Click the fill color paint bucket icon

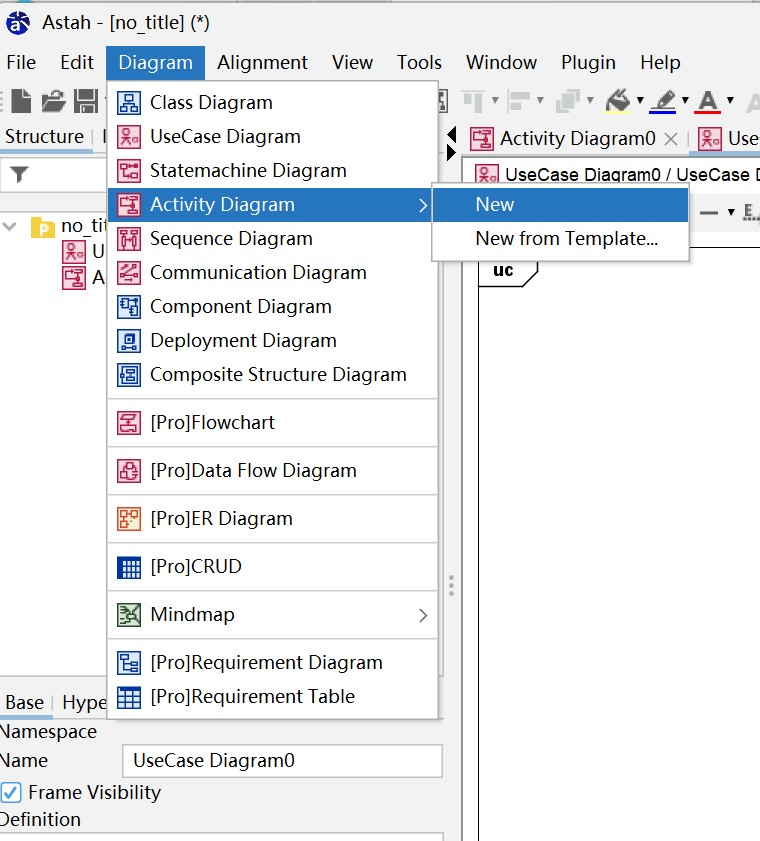[x=618, y=101]
